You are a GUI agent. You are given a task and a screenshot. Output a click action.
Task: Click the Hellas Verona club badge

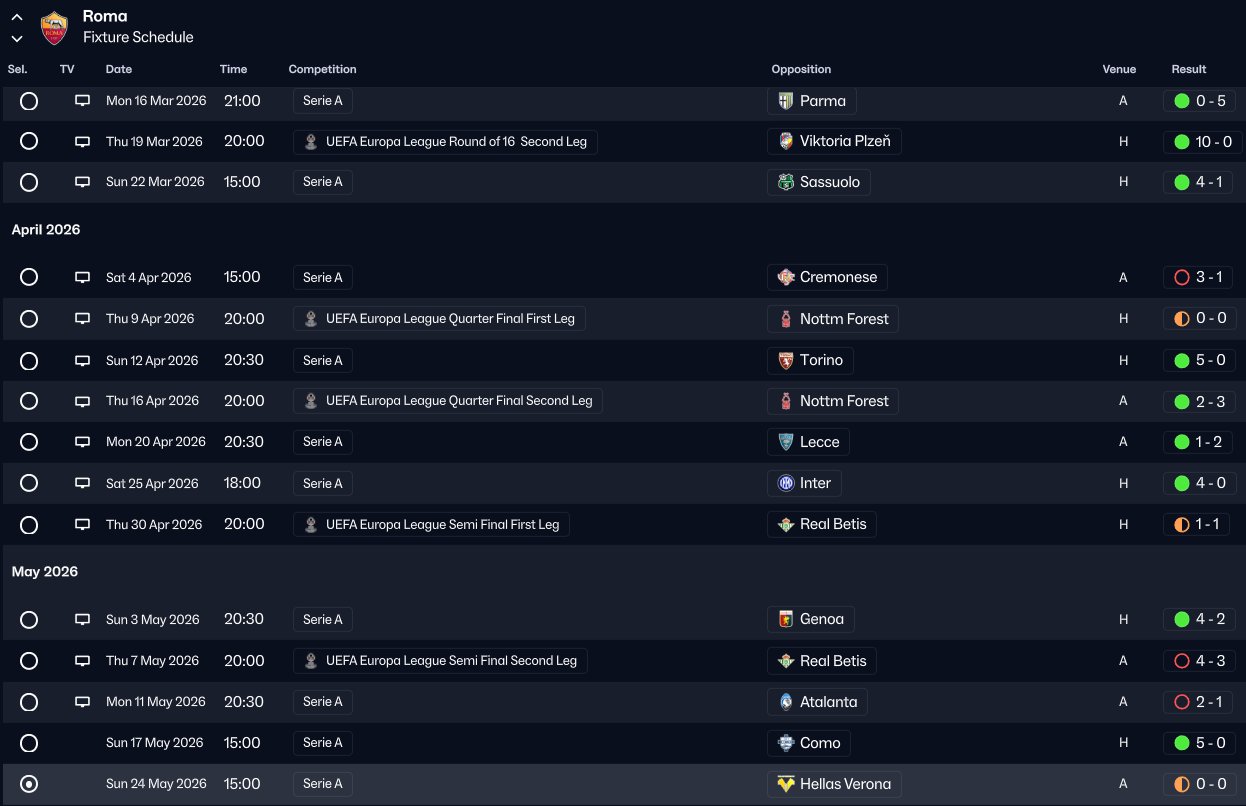point(786,784)
